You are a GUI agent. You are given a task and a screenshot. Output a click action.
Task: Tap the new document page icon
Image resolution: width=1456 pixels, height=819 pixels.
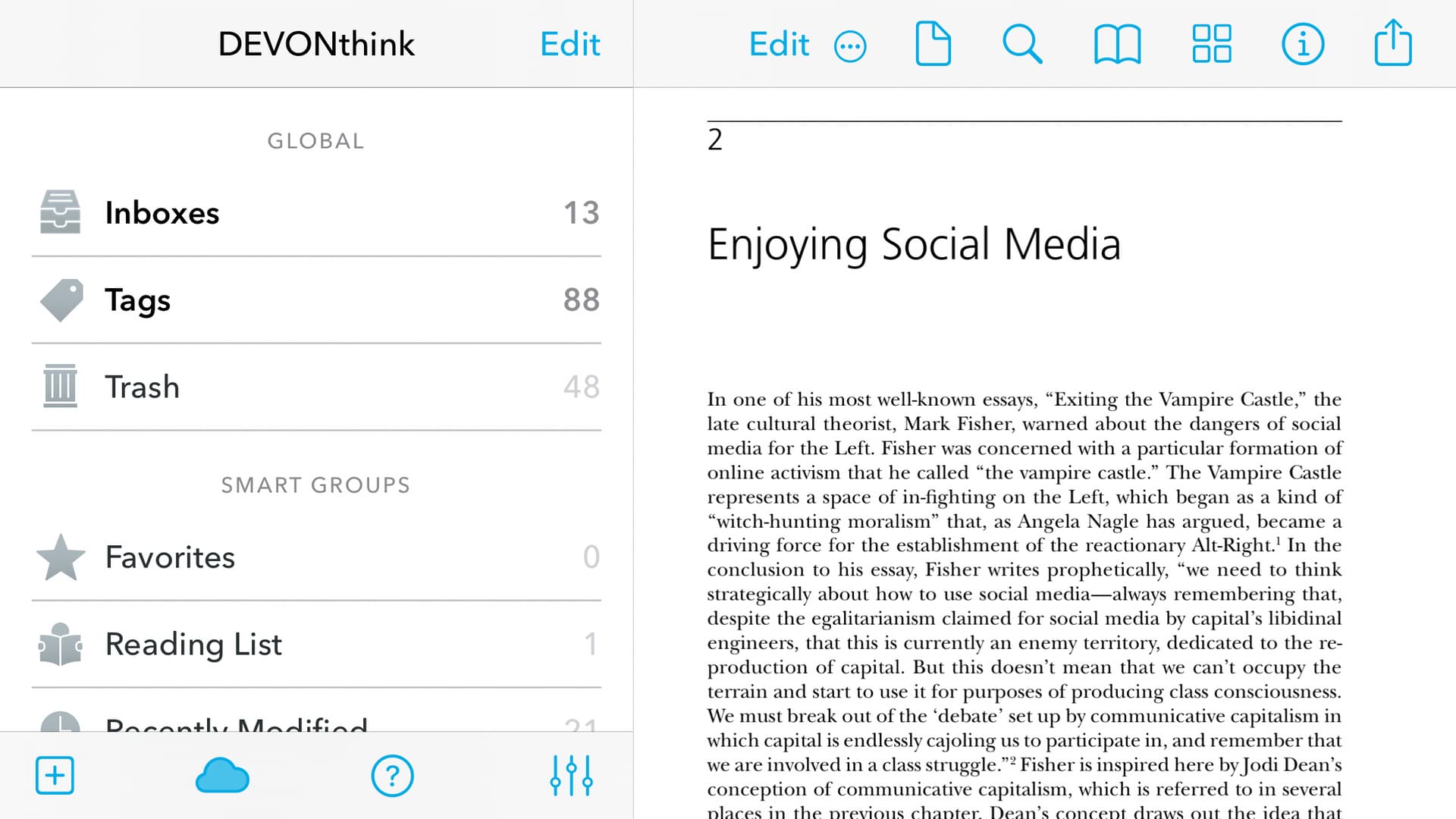point(933,44)
